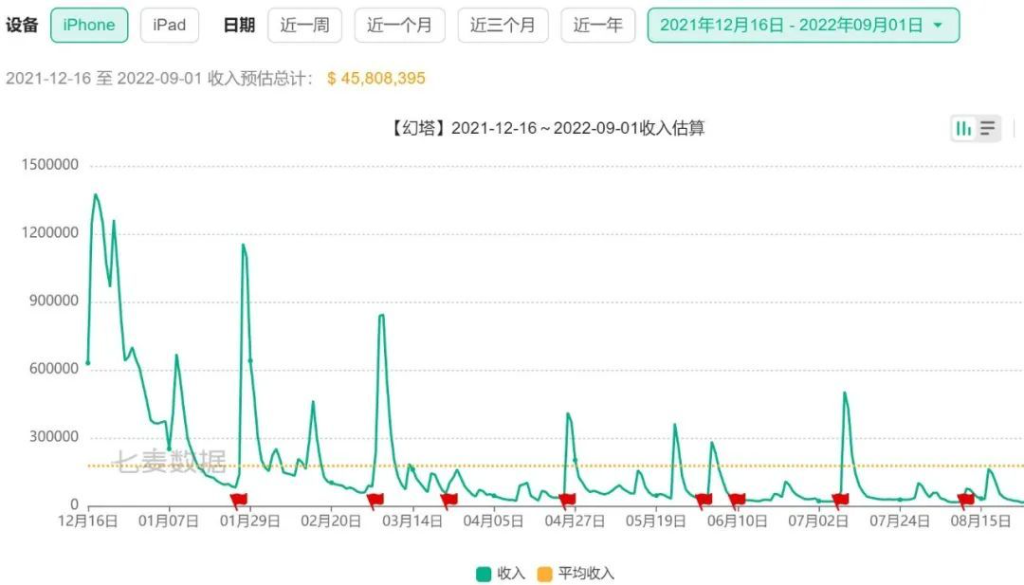Click the red flag near 04月27日
Viewport: 1024px width, 585px height.
[x=567, y=500]
